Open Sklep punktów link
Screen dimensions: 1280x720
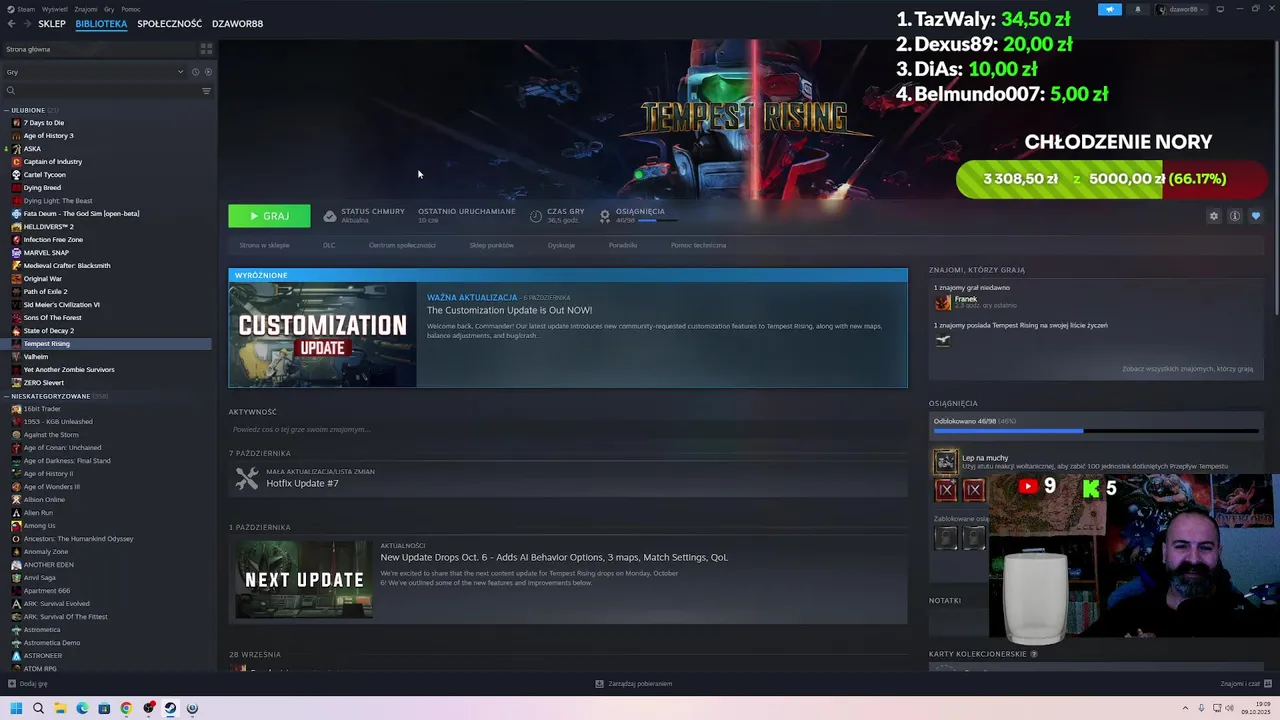(x=491, y=245)
